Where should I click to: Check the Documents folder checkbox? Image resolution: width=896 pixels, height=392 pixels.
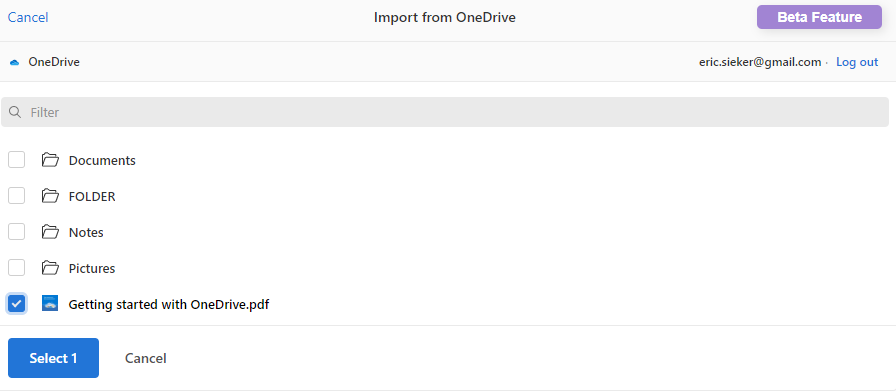point(17,160)
